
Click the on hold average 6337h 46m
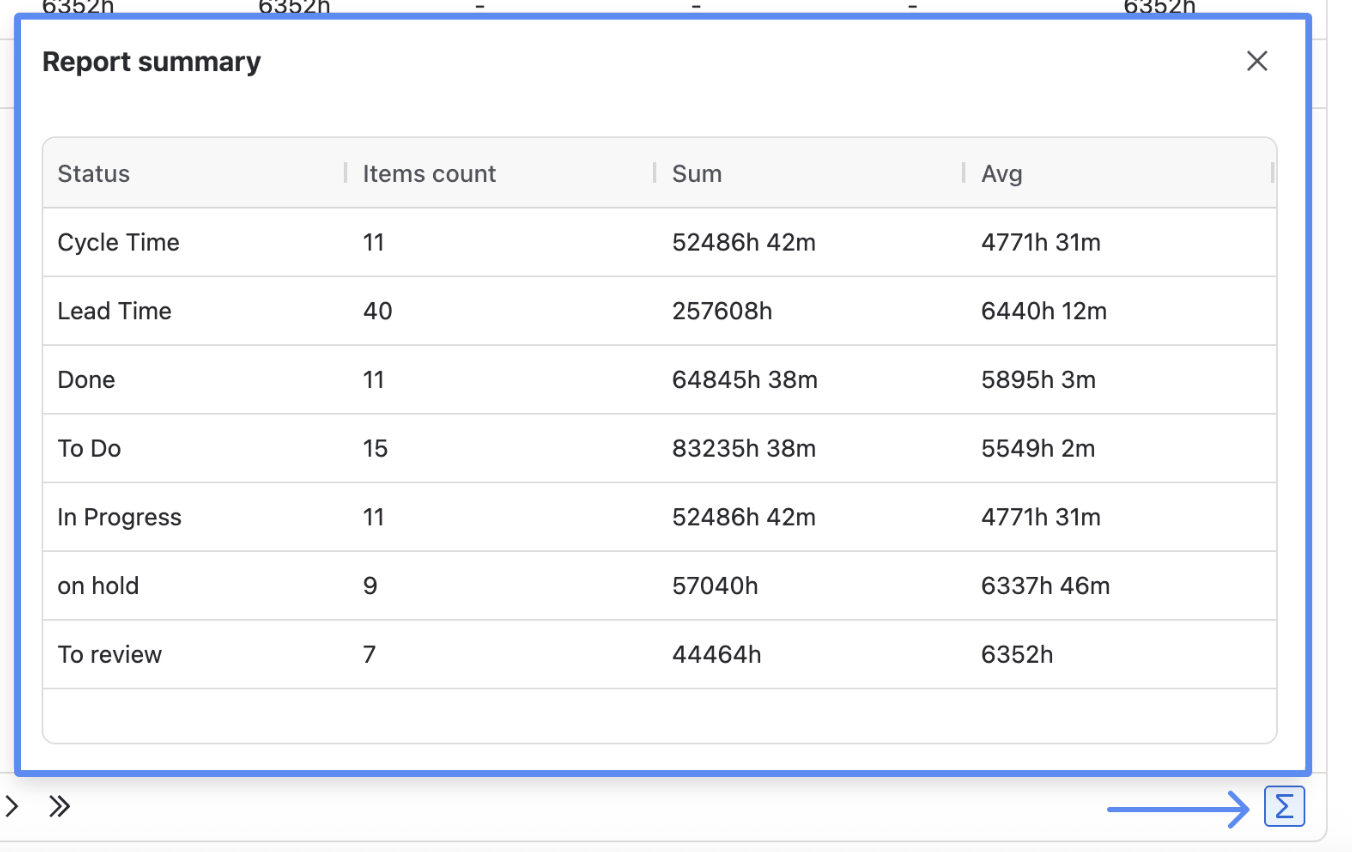pyautogui.click(x=1045, y=586)
